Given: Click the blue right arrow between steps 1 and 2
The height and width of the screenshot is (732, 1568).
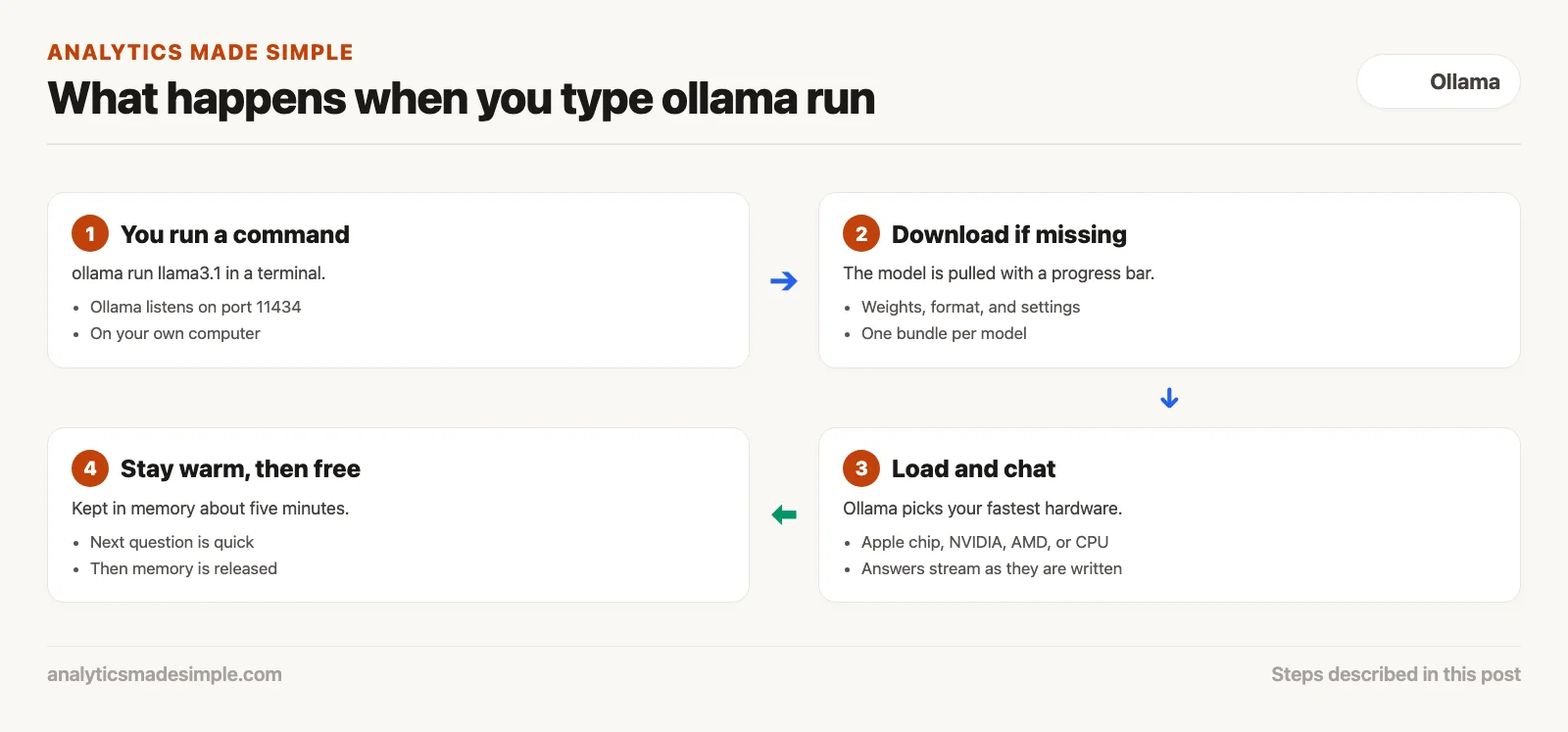Looking at the screenshot, I should coord(784,281).
